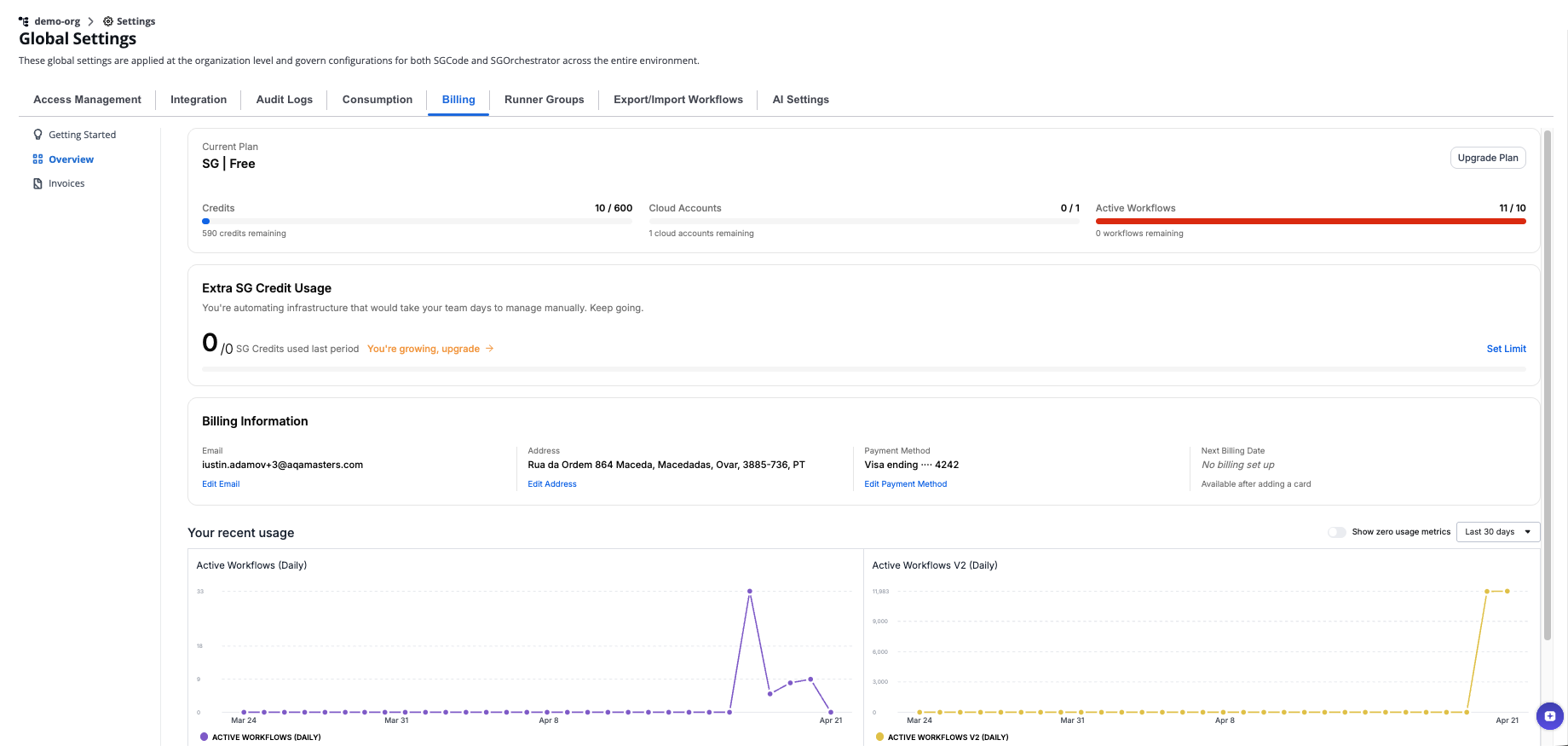This screenshot has height=746, width=1568.
Task: Click the "0 workflows remaining" text
Action: (1139, 234)
